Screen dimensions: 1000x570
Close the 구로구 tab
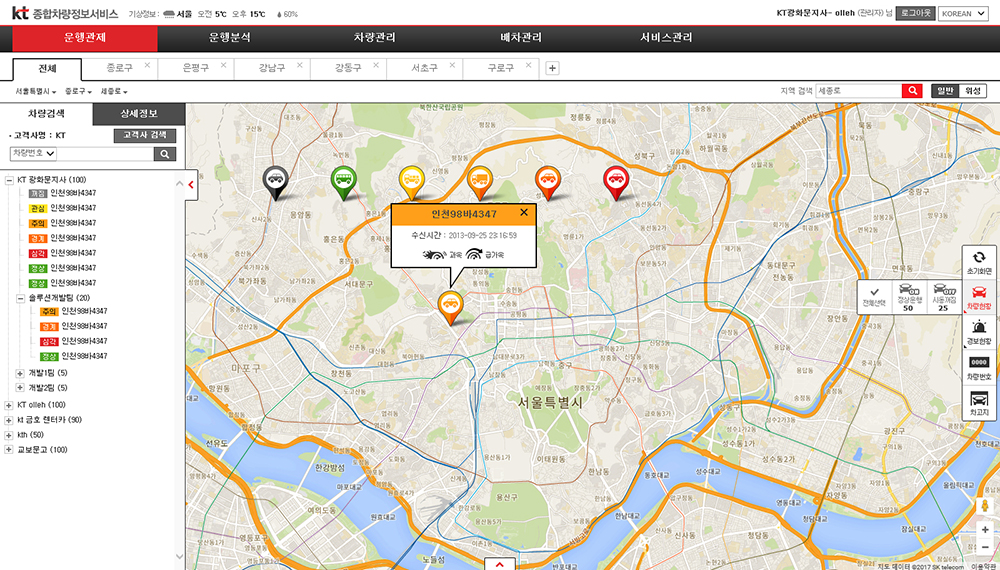[x=529, y=65]
